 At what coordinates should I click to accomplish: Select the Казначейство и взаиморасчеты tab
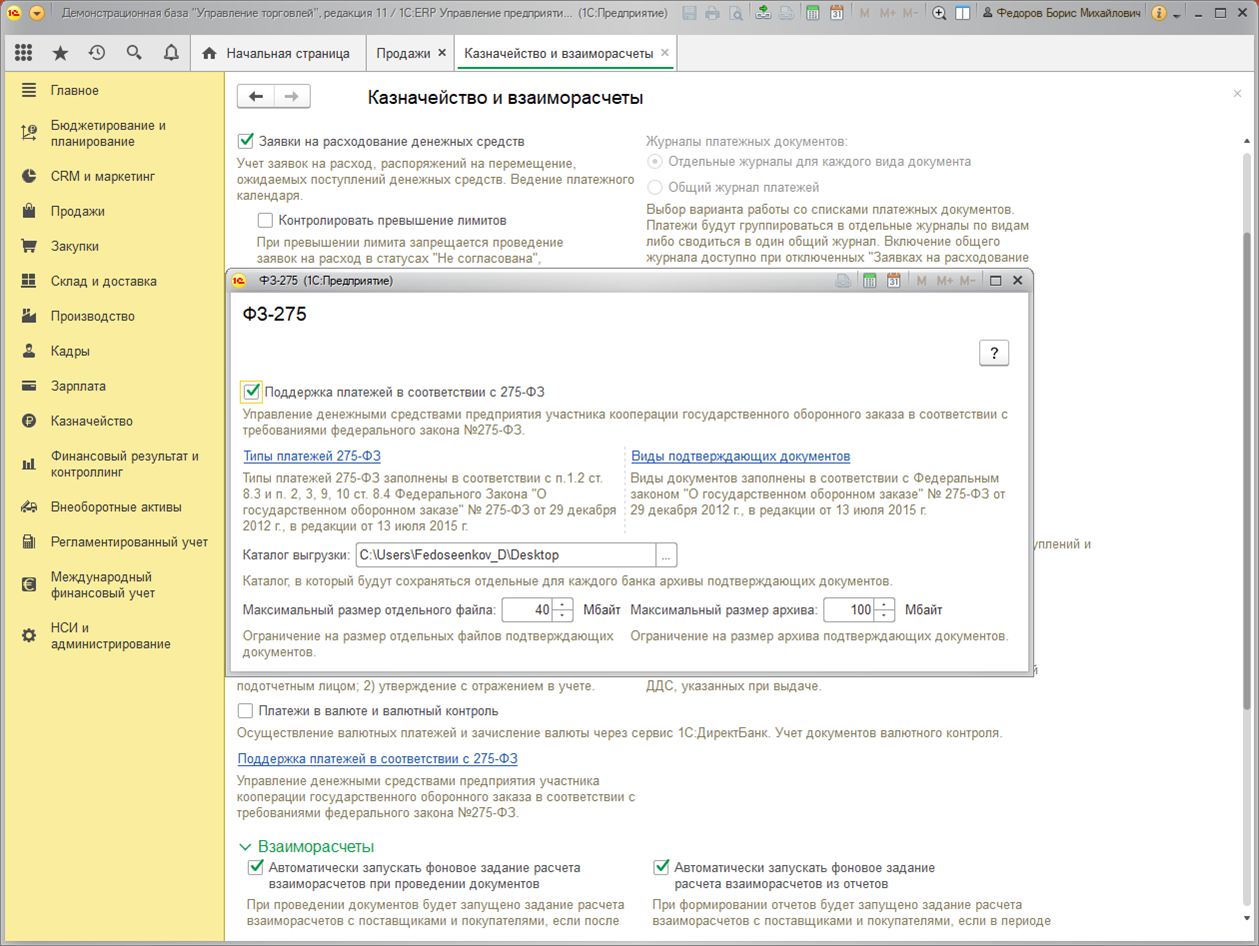click(x=559, y=53)
